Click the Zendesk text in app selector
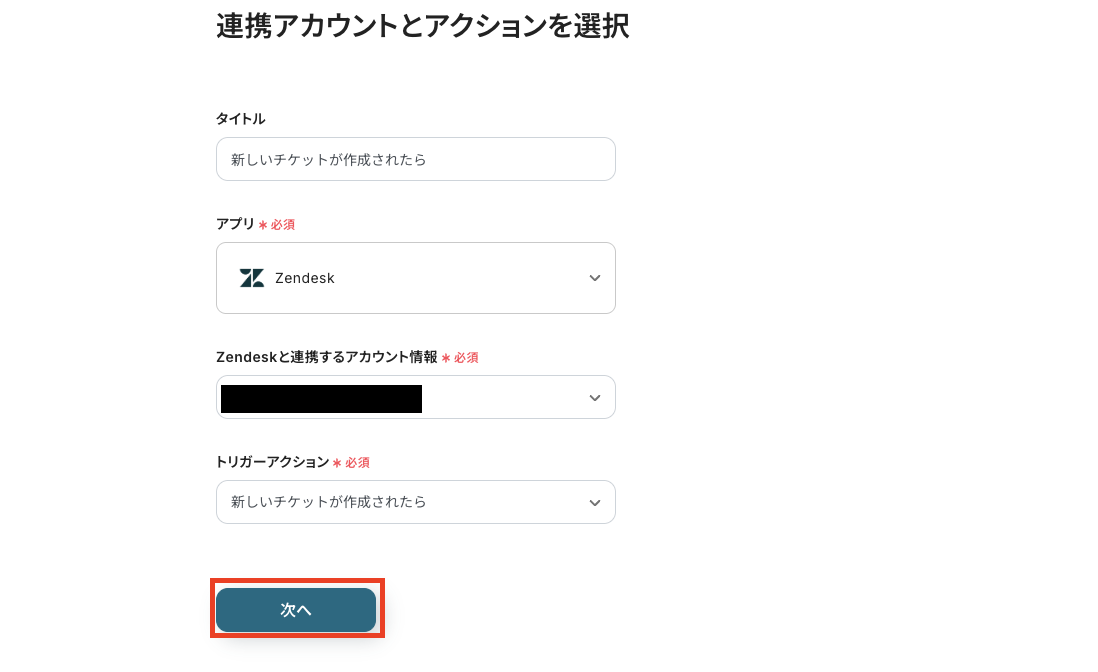This screenshot has width=1098, height=672. coord(305,278)
